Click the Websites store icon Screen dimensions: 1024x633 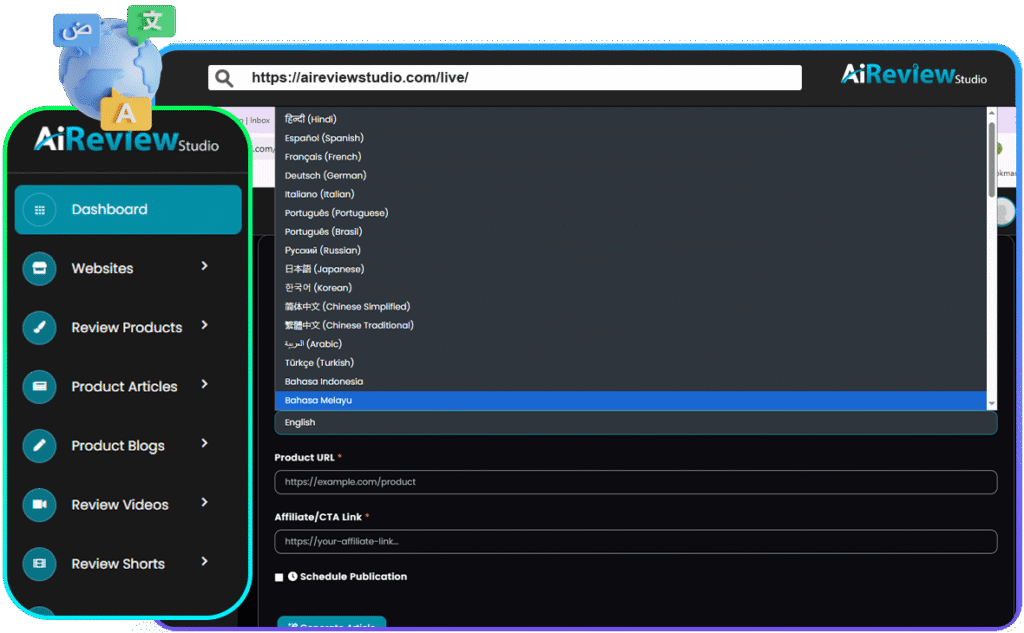click(x=40, y=268)
